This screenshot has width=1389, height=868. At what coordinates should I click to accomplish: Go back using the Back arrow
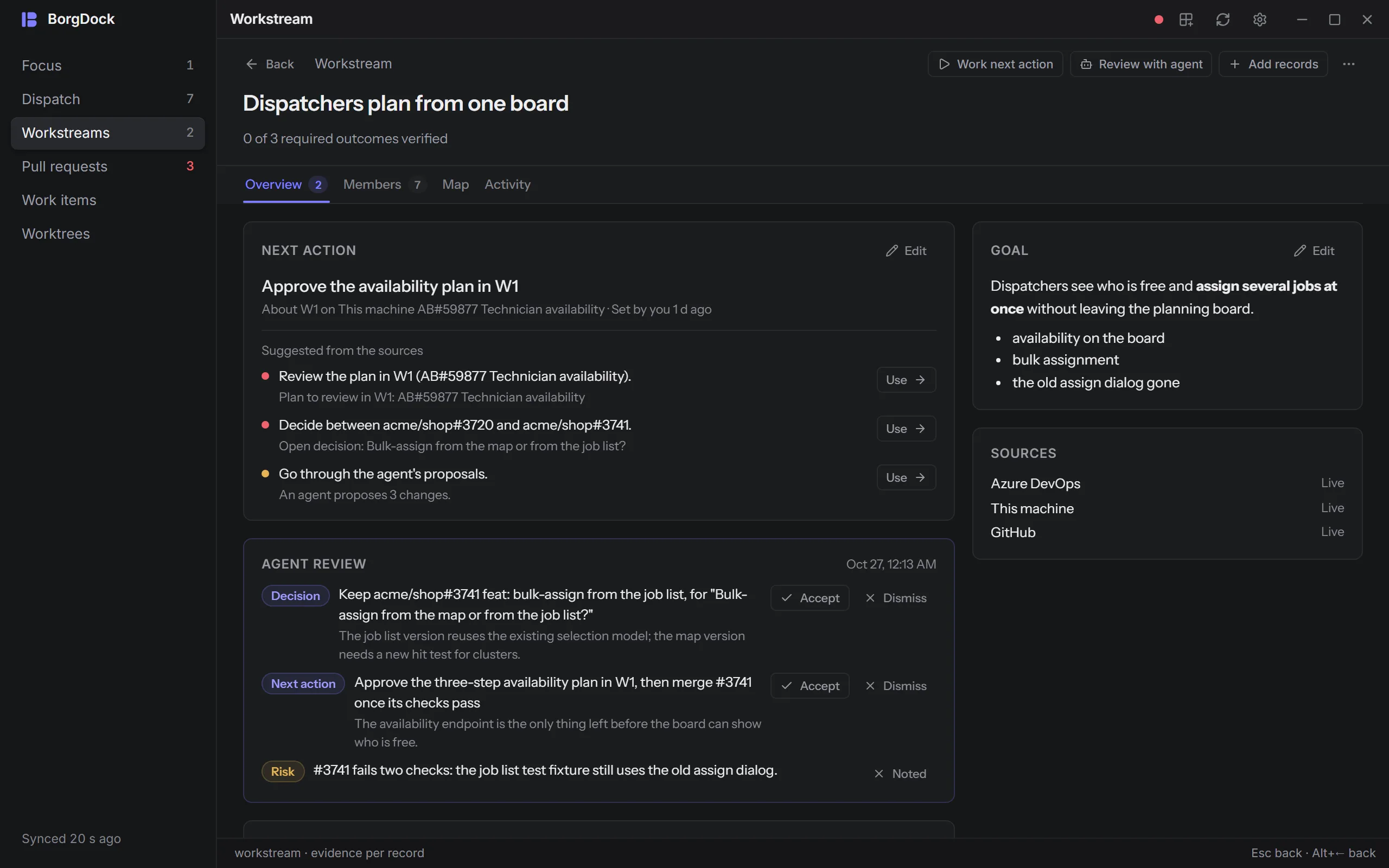click(x=270, y=65)
